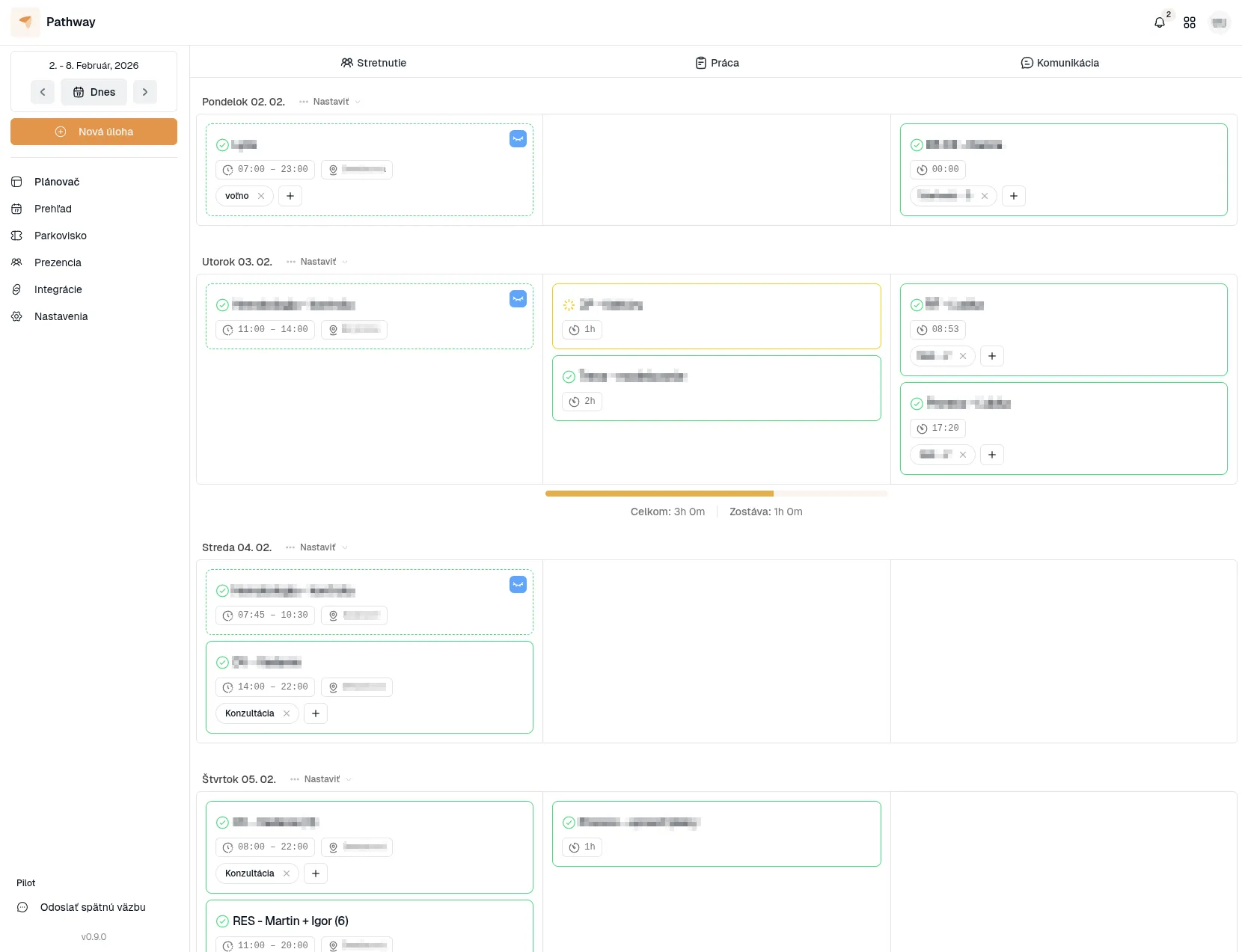The width and height of the screenshot is (1242, 952).
Task: Toggle completion check on RES - Martin + Igor
Action: pos(222,921)
